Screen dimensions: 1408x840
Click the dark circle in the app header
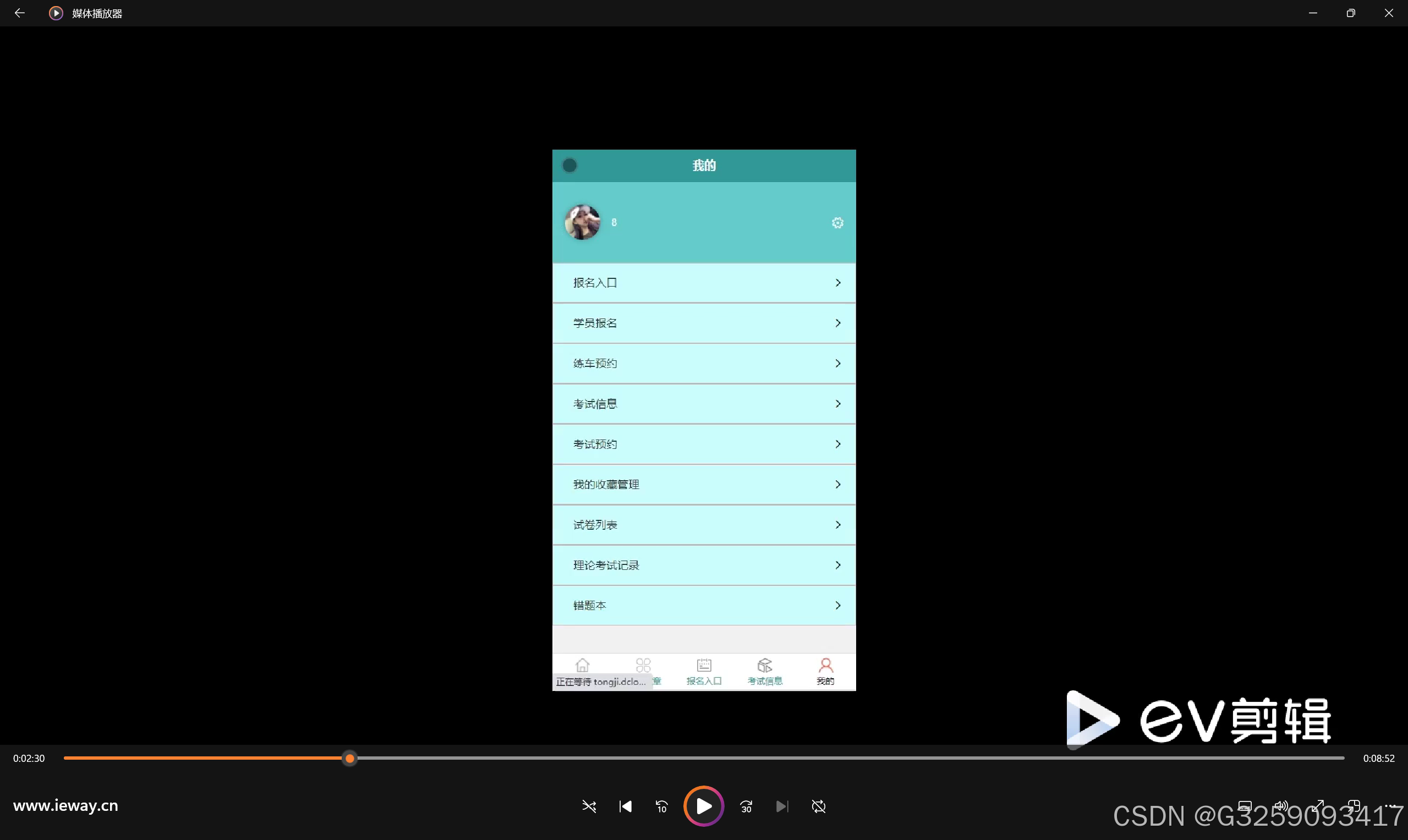pos(569,165)
